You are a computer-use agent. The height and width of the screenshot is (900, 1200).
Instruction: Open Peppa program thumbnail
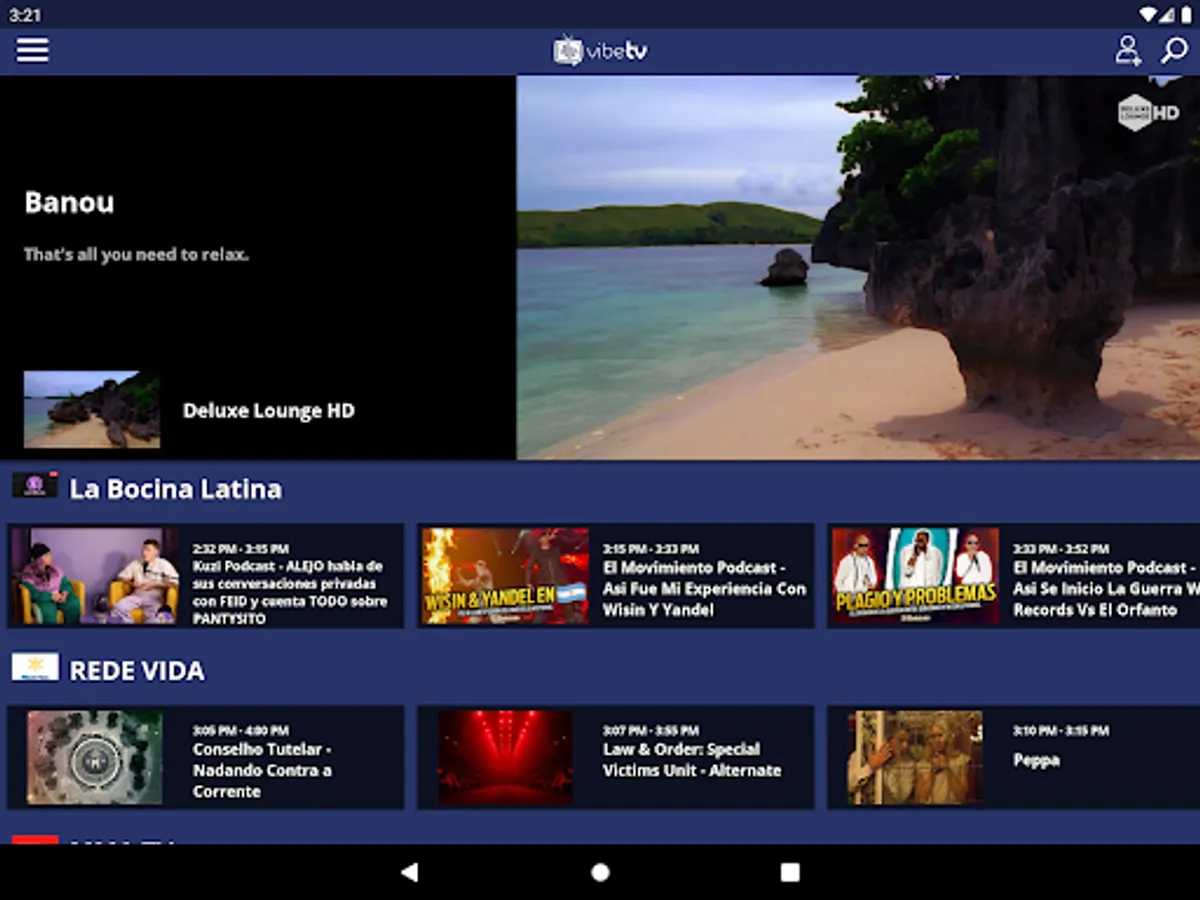click(x=915, y=757)
